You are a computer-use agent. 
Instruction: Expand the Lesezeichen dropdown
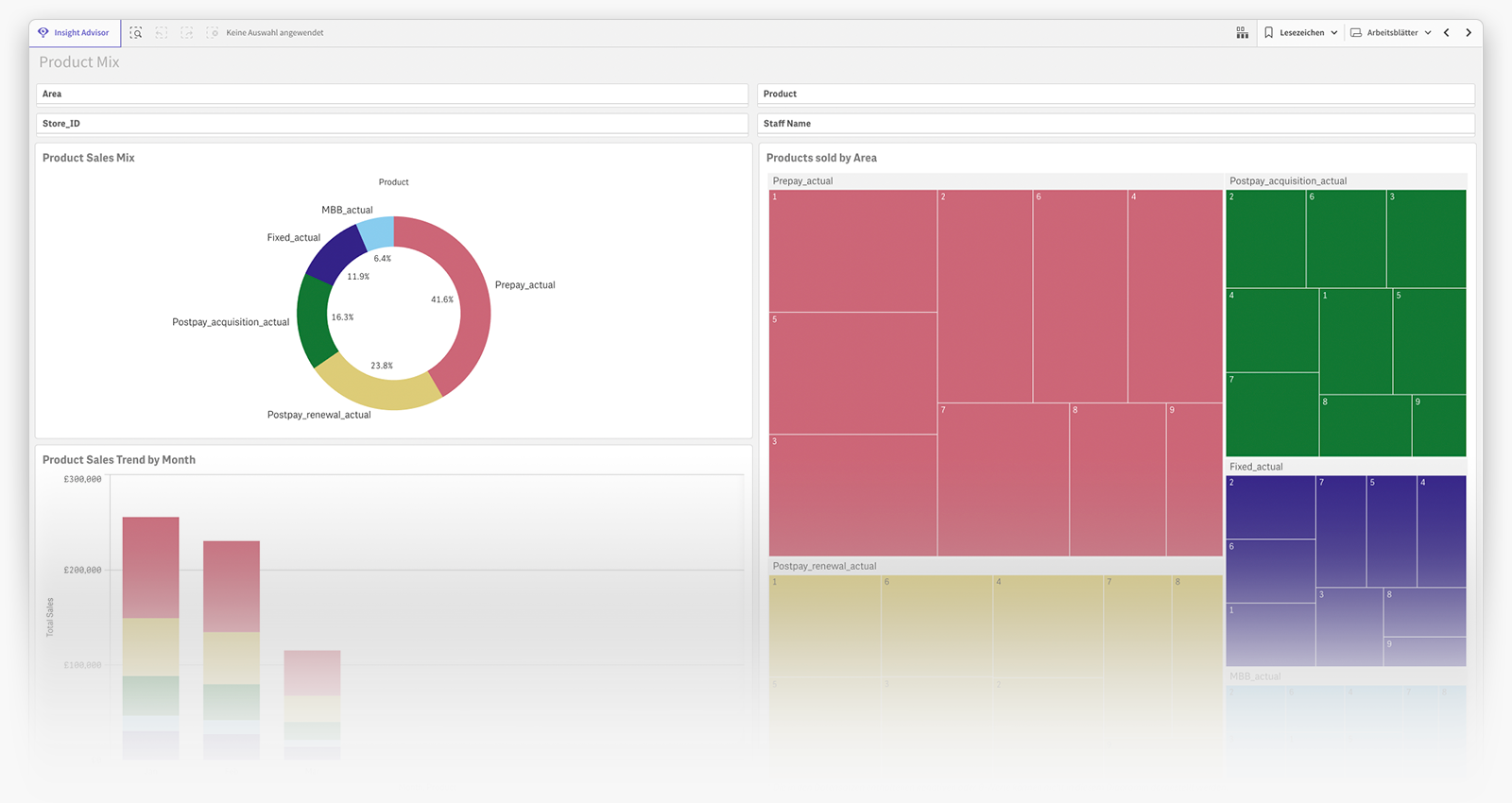[1334, 33]
